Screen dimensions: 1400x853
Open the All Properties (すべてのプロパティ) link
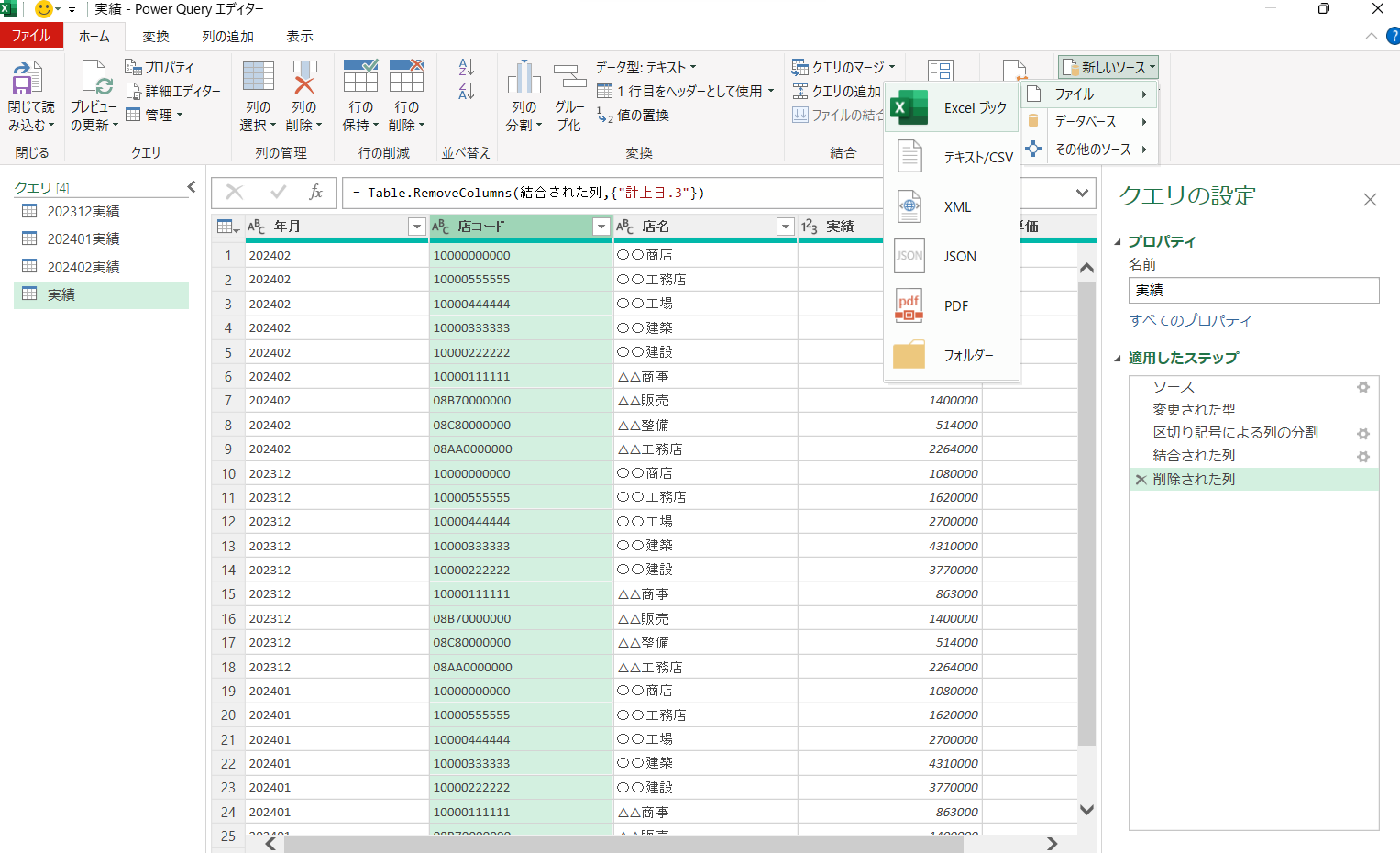(1190, 320)
